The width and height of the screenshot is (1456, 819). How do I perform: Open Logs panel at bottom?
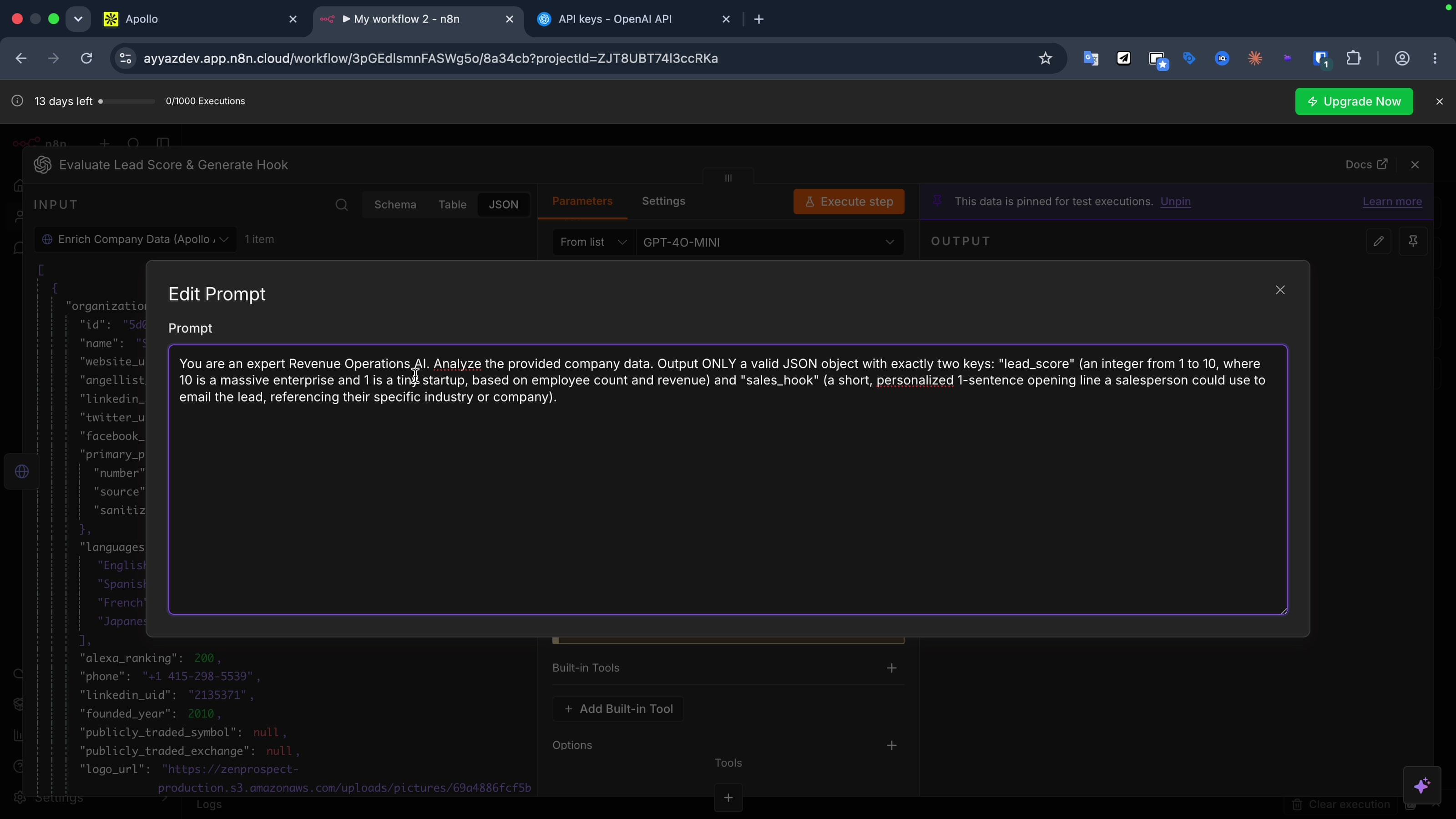(209, 804)
